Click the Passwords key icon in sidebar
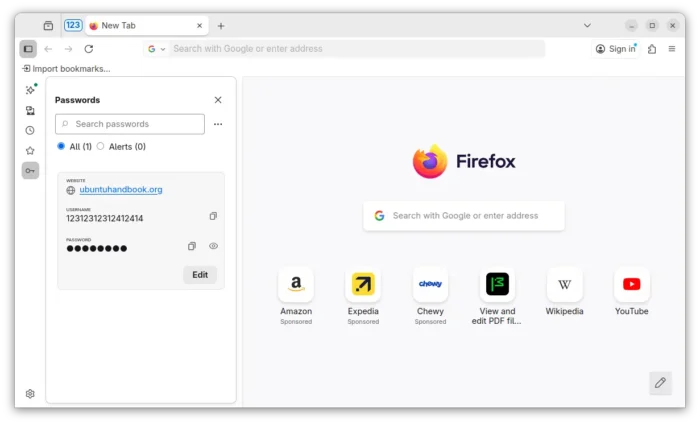This screenshot has width=700, height=424. [30, 171]
